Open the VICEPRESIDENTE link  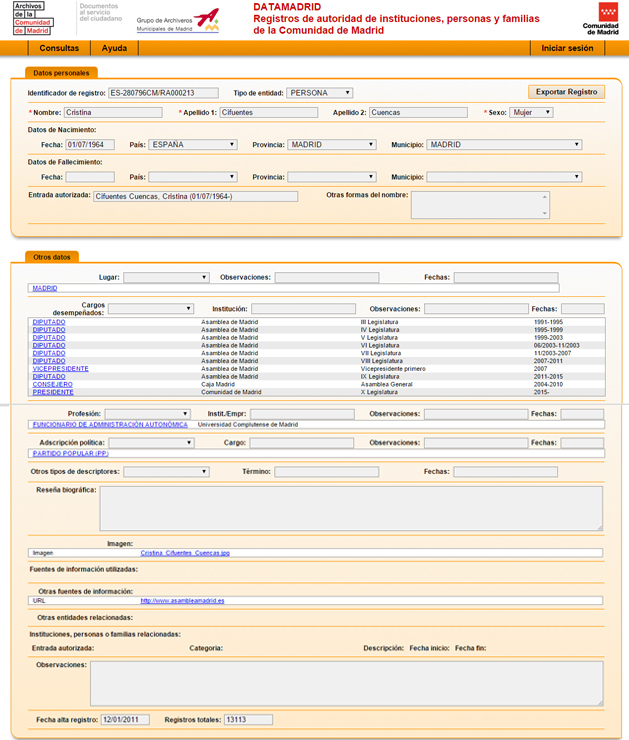(60, 369)
